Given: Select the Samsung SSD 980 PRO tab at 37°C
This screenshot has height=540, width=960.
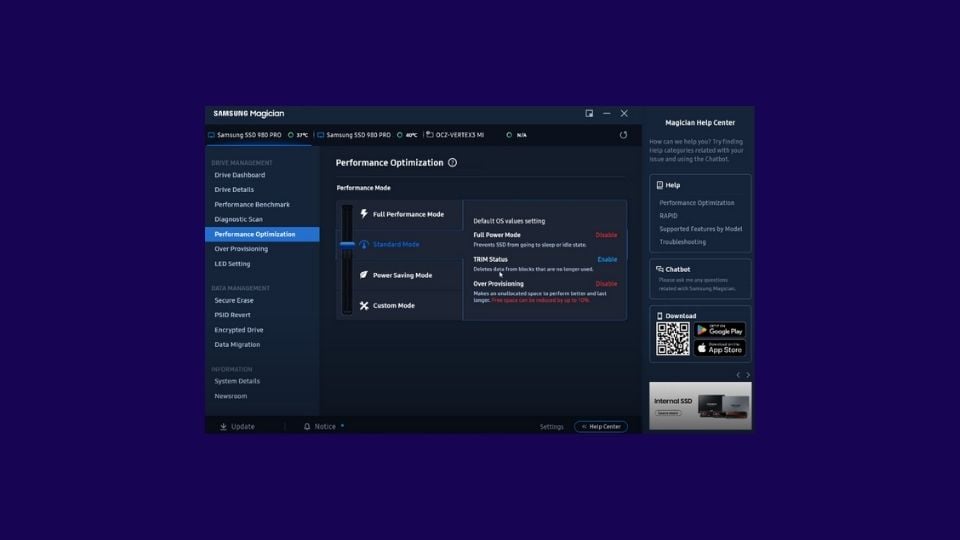Looking at the screenshot, I should click(x=258, y=135).
